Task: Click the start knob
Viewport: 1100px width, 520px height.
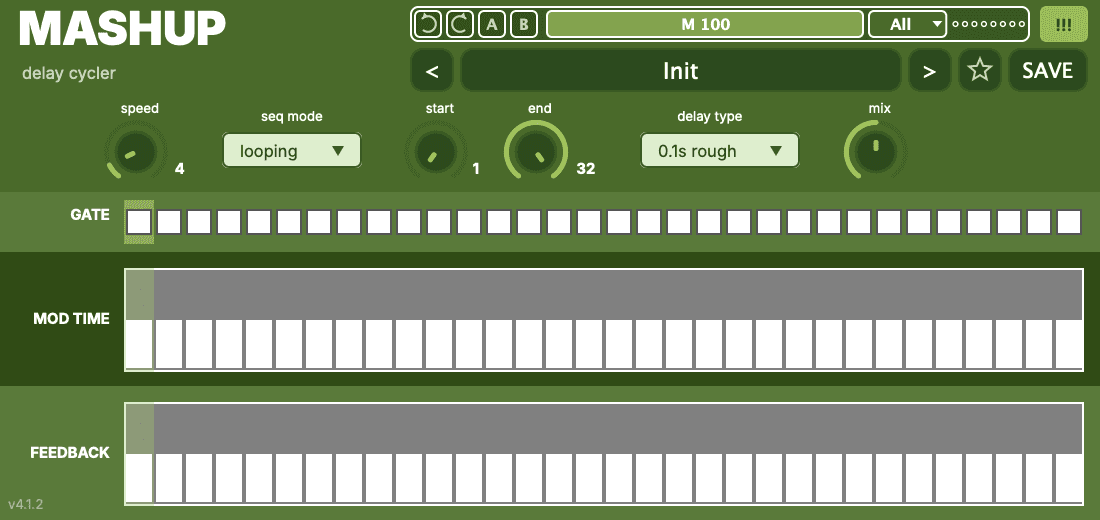Action: [x=436, y=152]
